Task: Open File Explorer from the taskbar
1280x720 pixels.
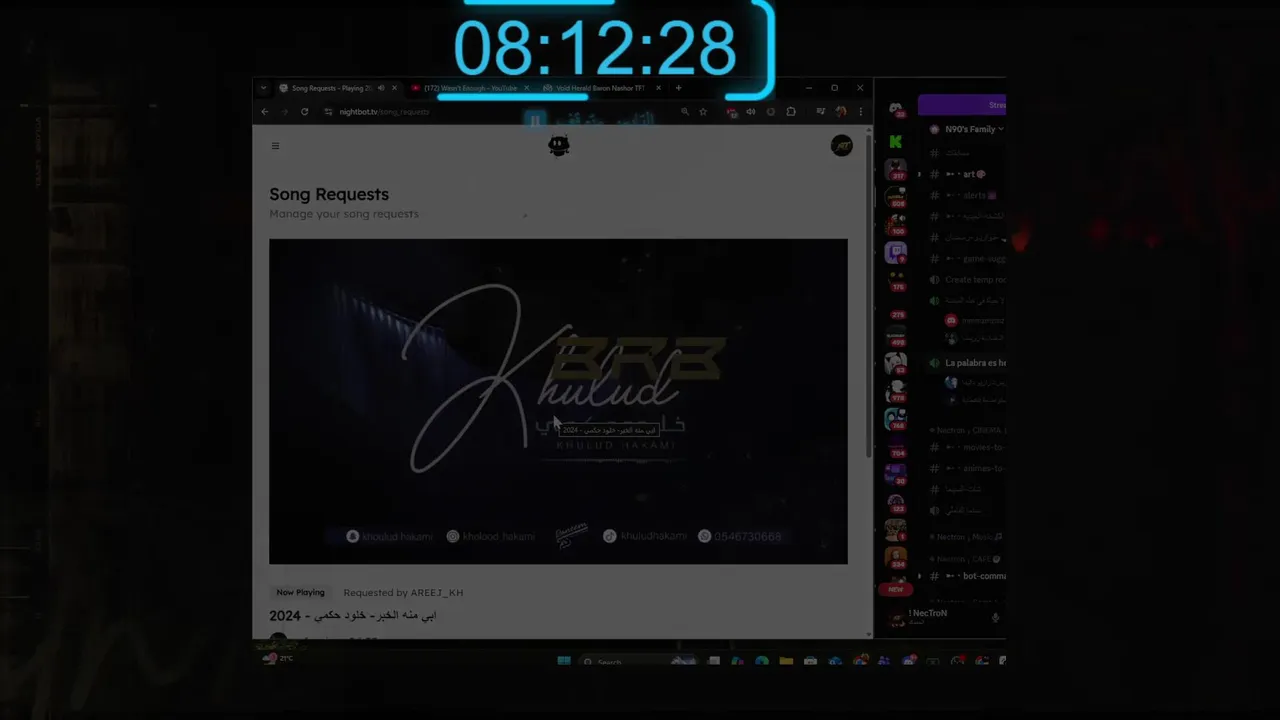Action: [786, 661]
